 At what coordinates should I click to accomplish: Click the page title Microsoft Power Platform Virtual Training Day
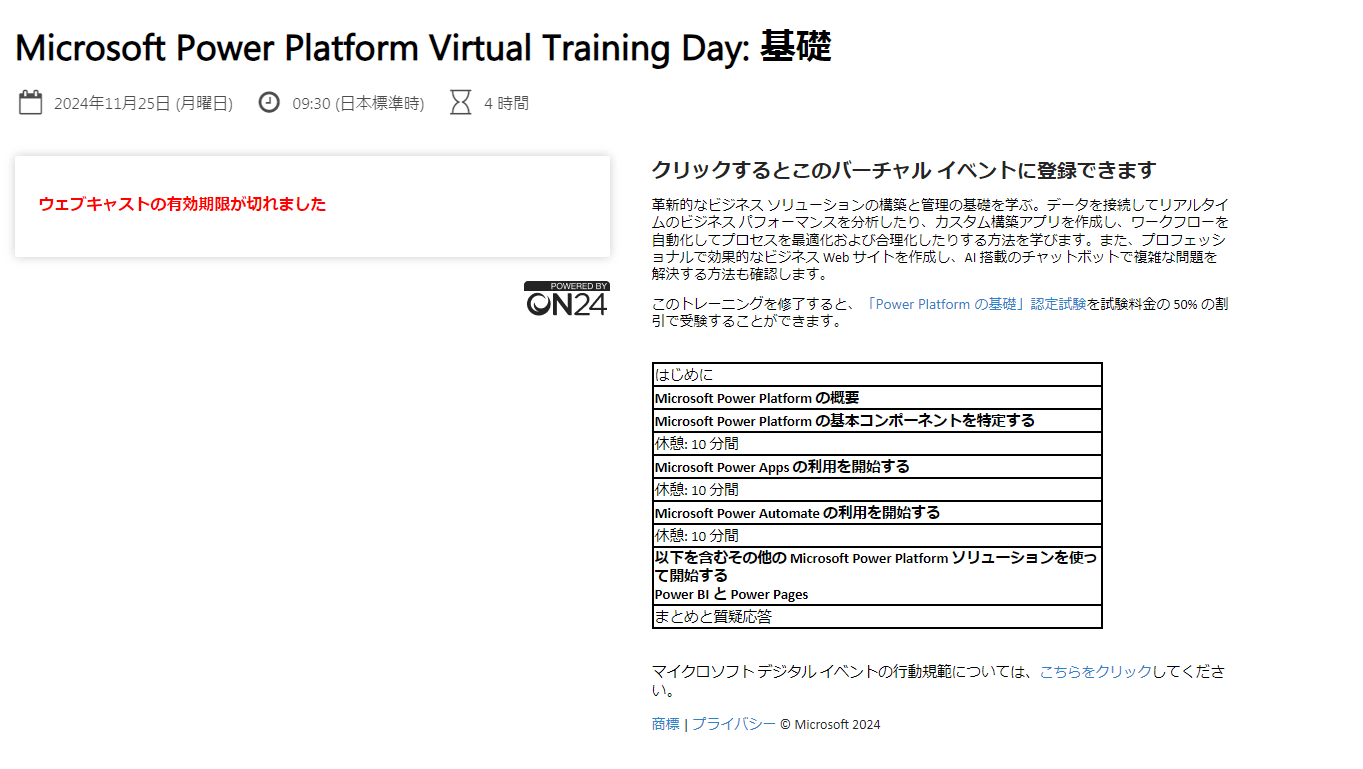coord(423,48)
